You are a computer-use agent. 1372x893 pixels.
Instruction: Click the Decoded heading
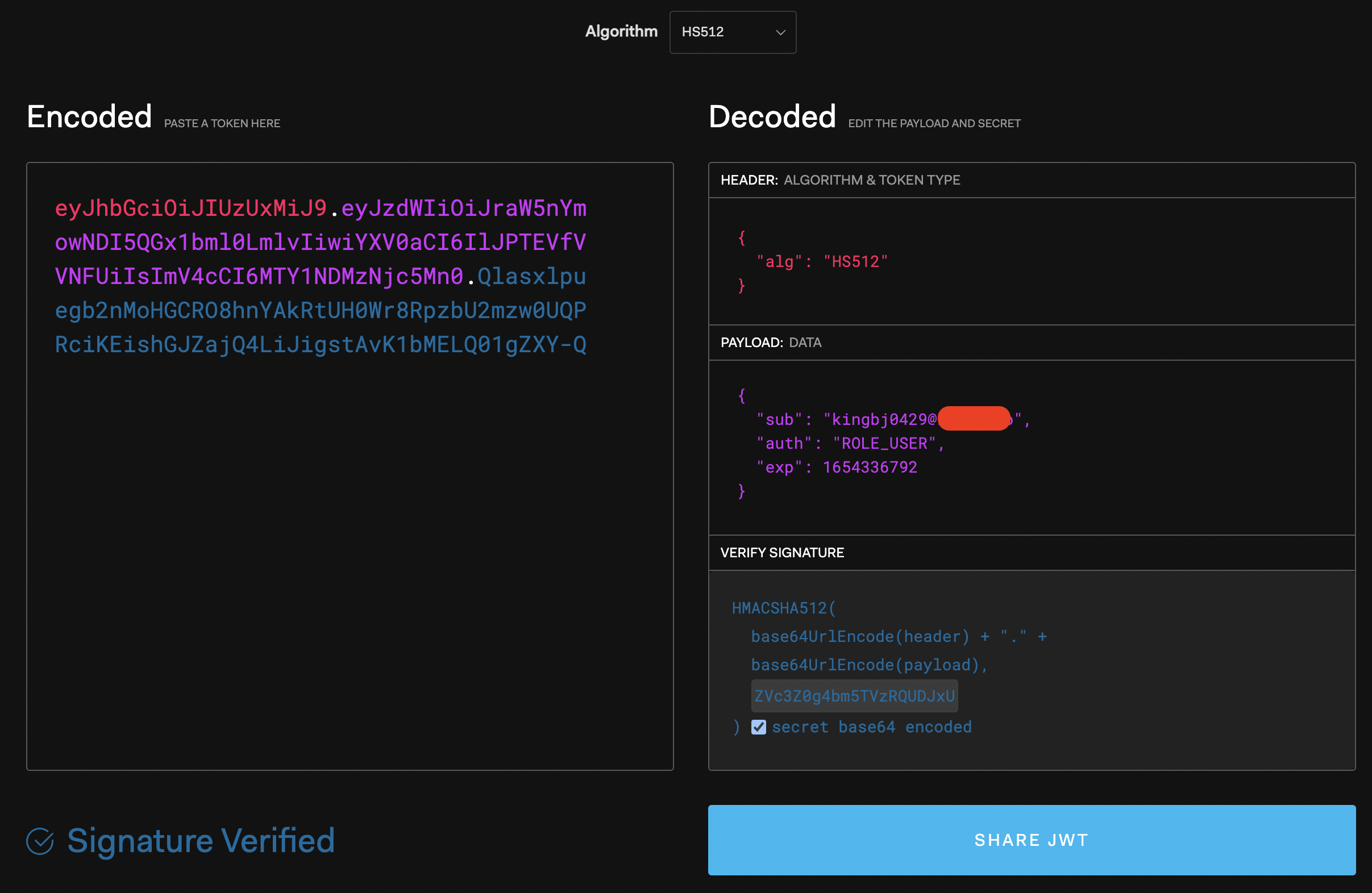pyautogui.click(x=771, y=117)
